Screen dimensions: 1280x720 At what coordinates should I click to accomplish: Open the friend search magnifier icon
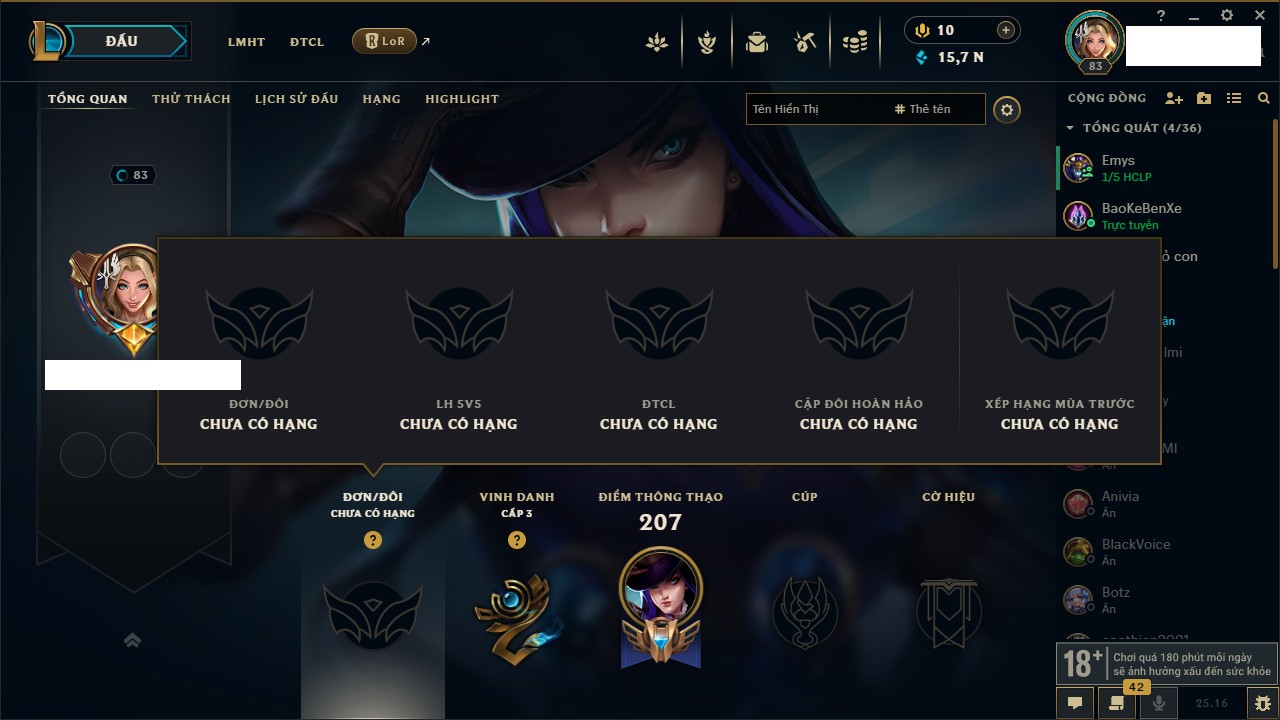(1264, 99)
